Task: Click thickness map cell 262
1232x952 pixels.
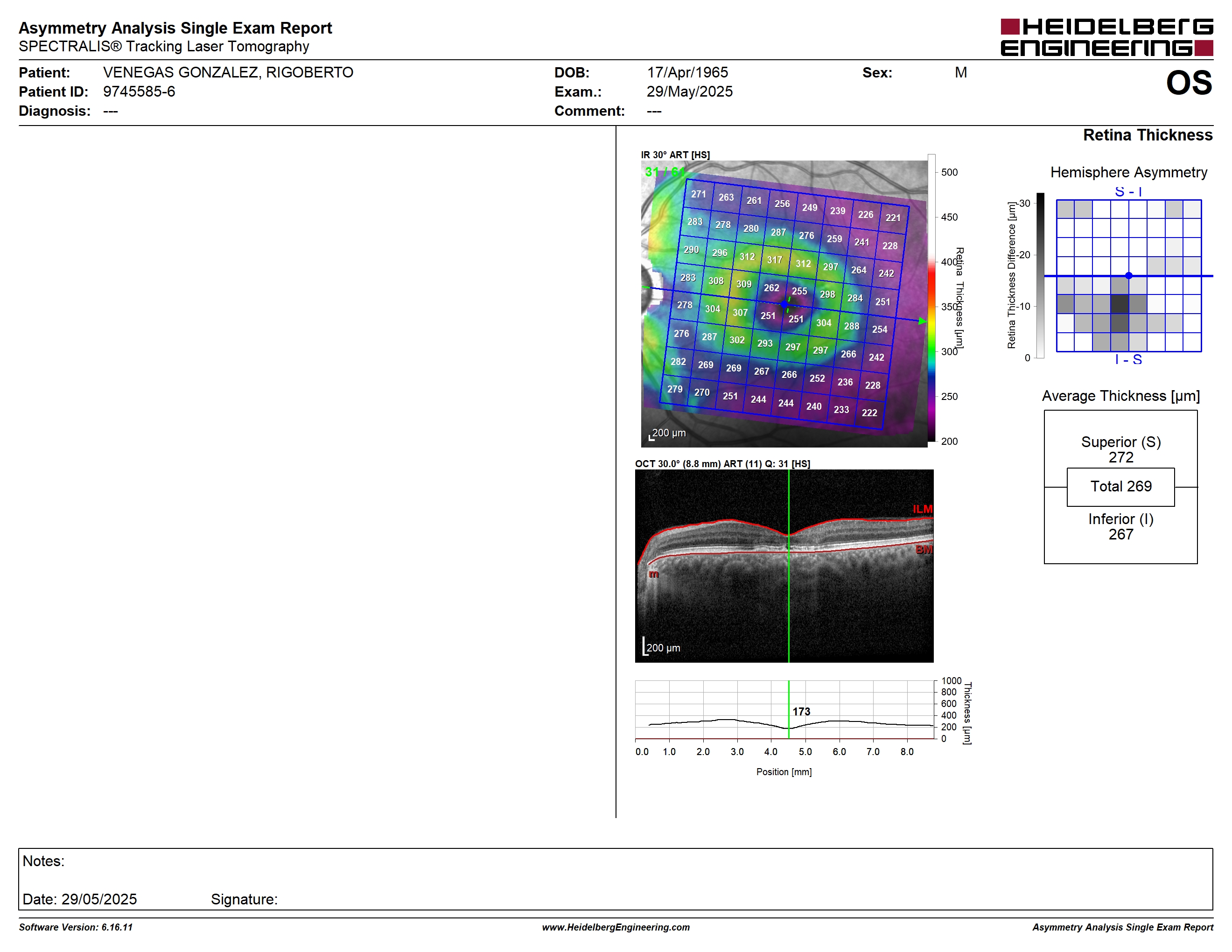Action: coord(771,287)
